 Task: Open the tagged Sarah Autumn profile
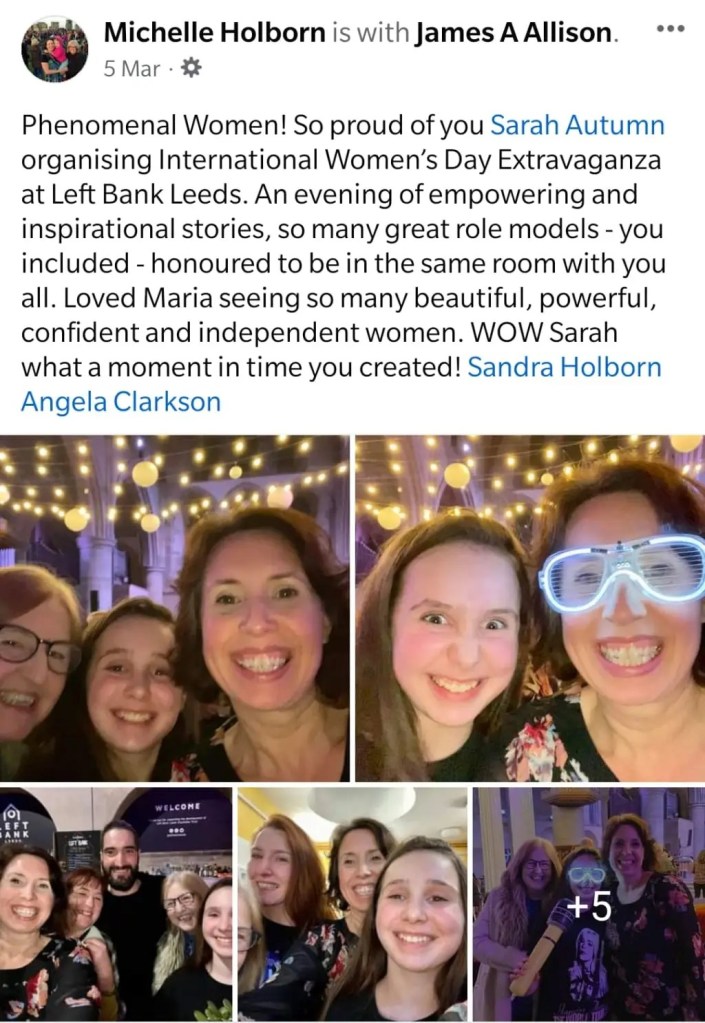coord(577,125)
